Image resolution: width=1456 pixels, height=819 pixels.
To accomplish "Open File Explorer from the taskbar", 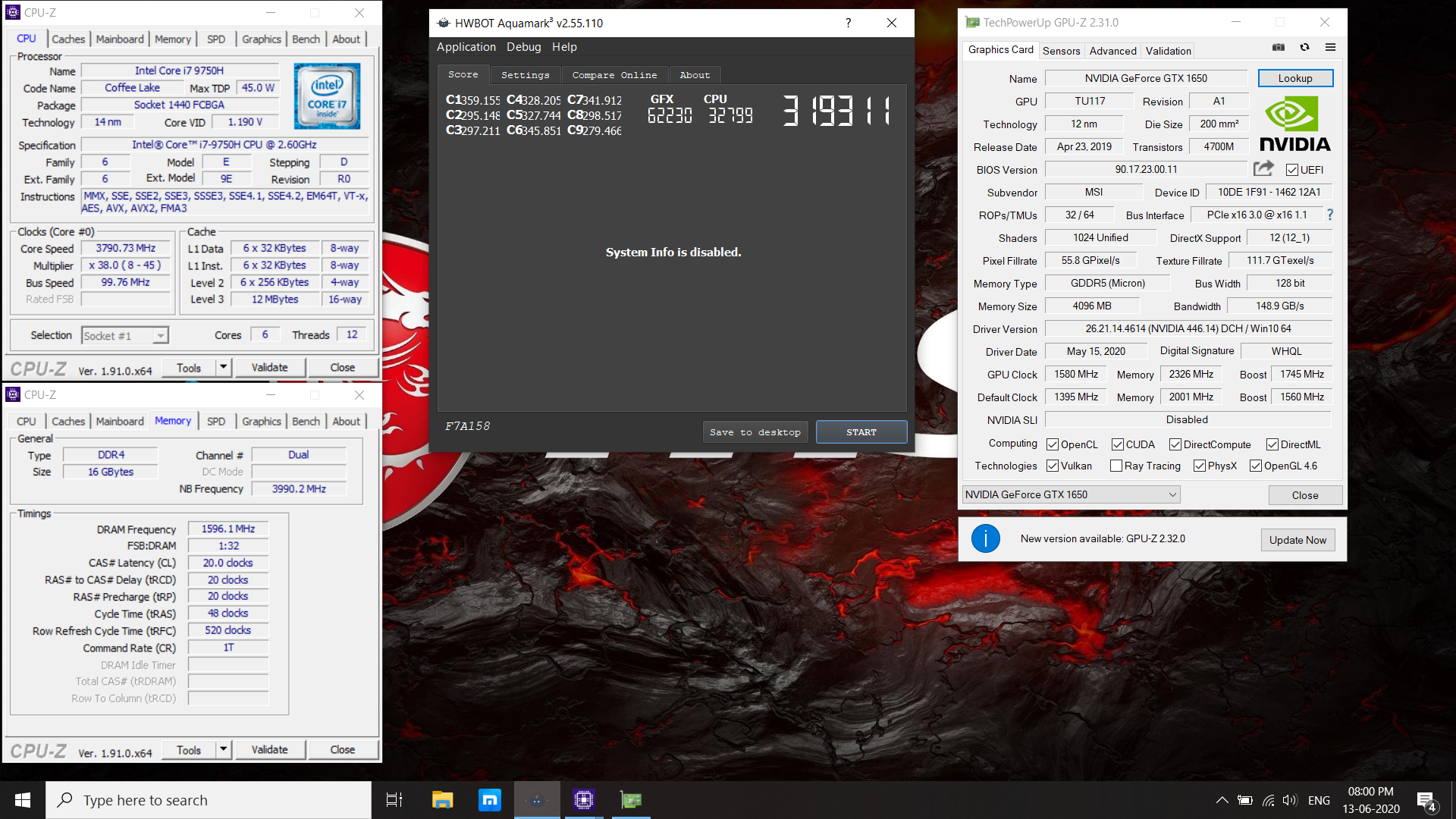I will [x=442, y=800].
